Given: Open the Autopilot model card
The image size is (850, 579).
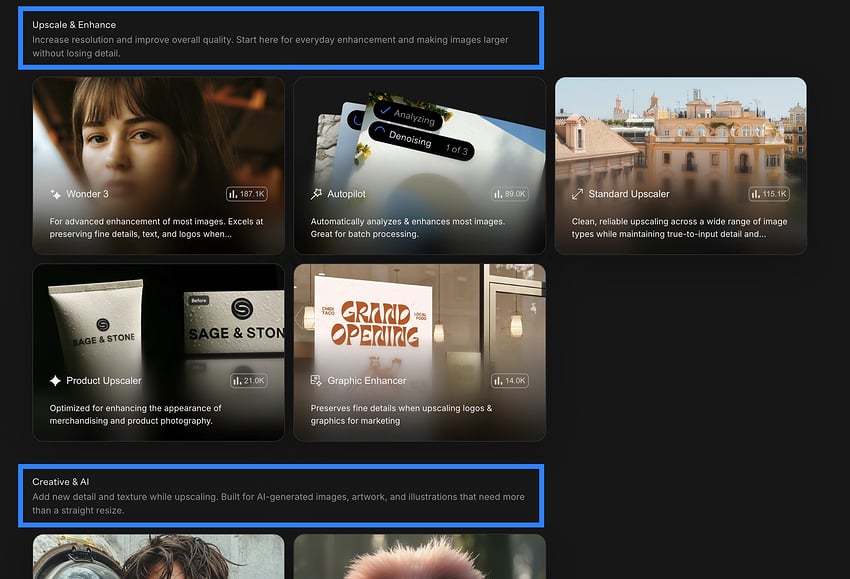Looking at the screenshot, I should 420,165.
